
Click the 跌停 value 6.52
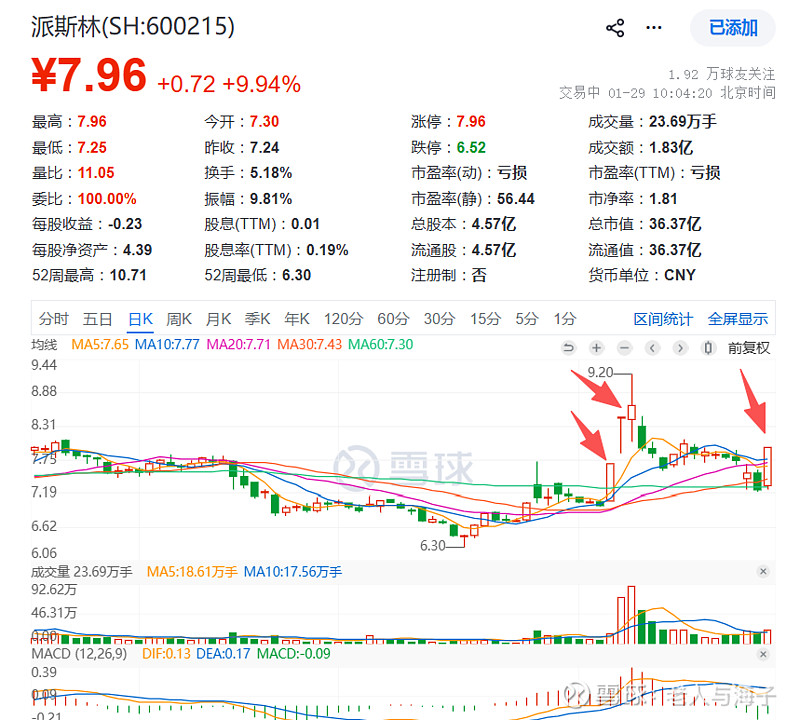471,147
